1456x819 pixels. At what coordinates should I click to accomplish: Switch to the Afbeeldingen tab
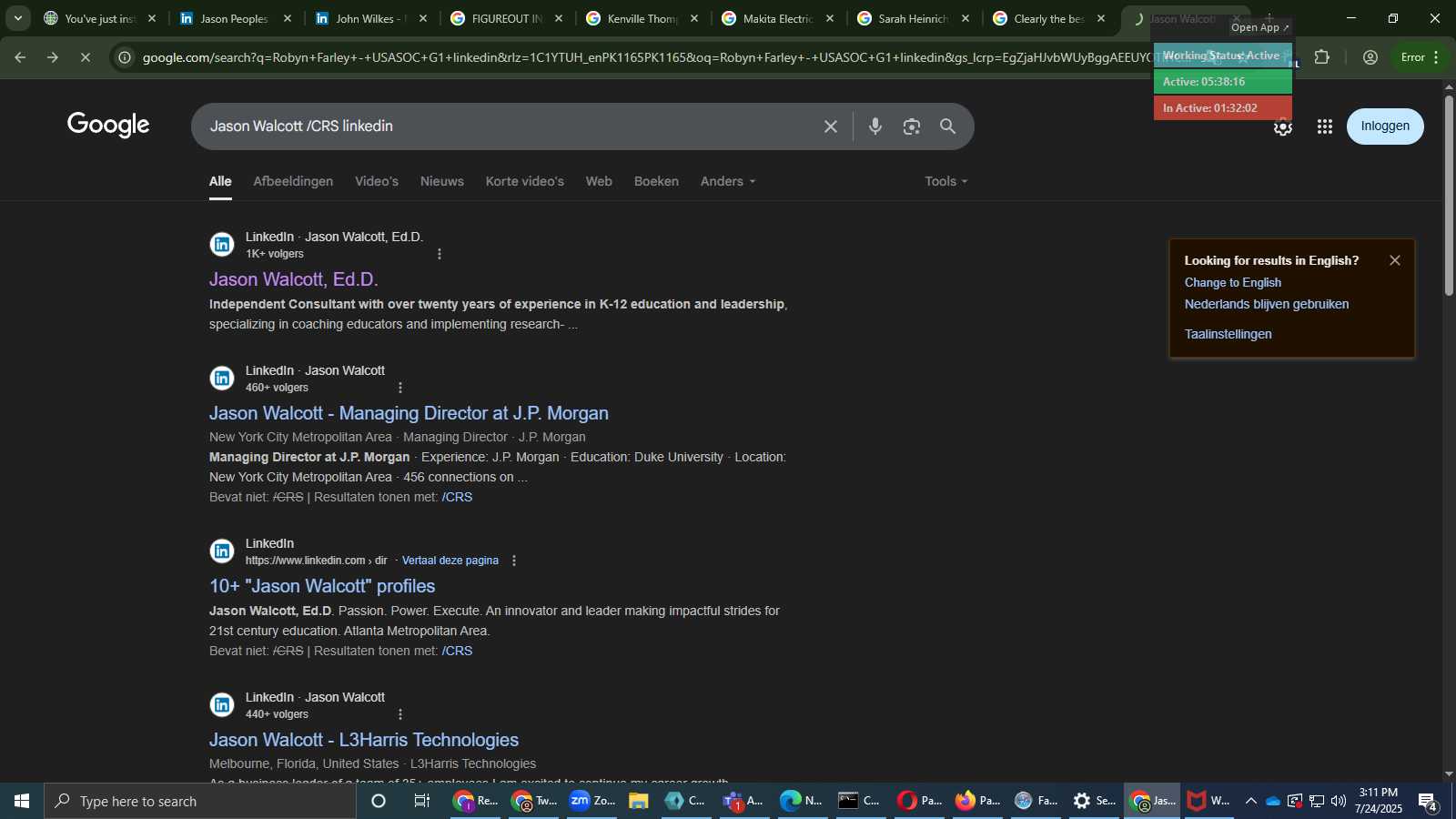pyautogui.click(x=293, y=181)
